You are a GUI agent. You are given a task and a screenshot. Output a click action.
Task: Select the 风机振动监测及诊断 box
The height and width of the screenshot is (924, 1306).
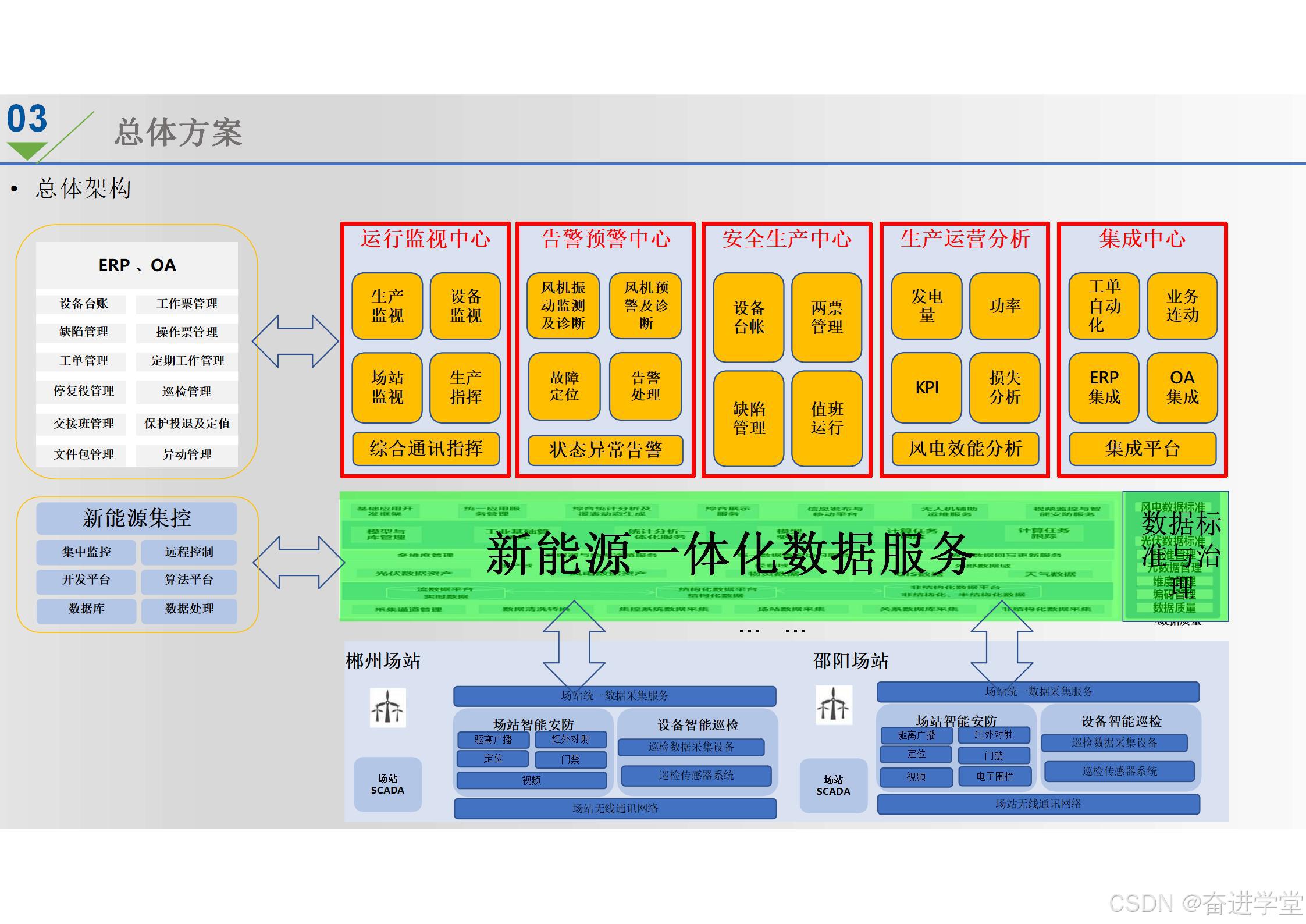tap(563, 306)
